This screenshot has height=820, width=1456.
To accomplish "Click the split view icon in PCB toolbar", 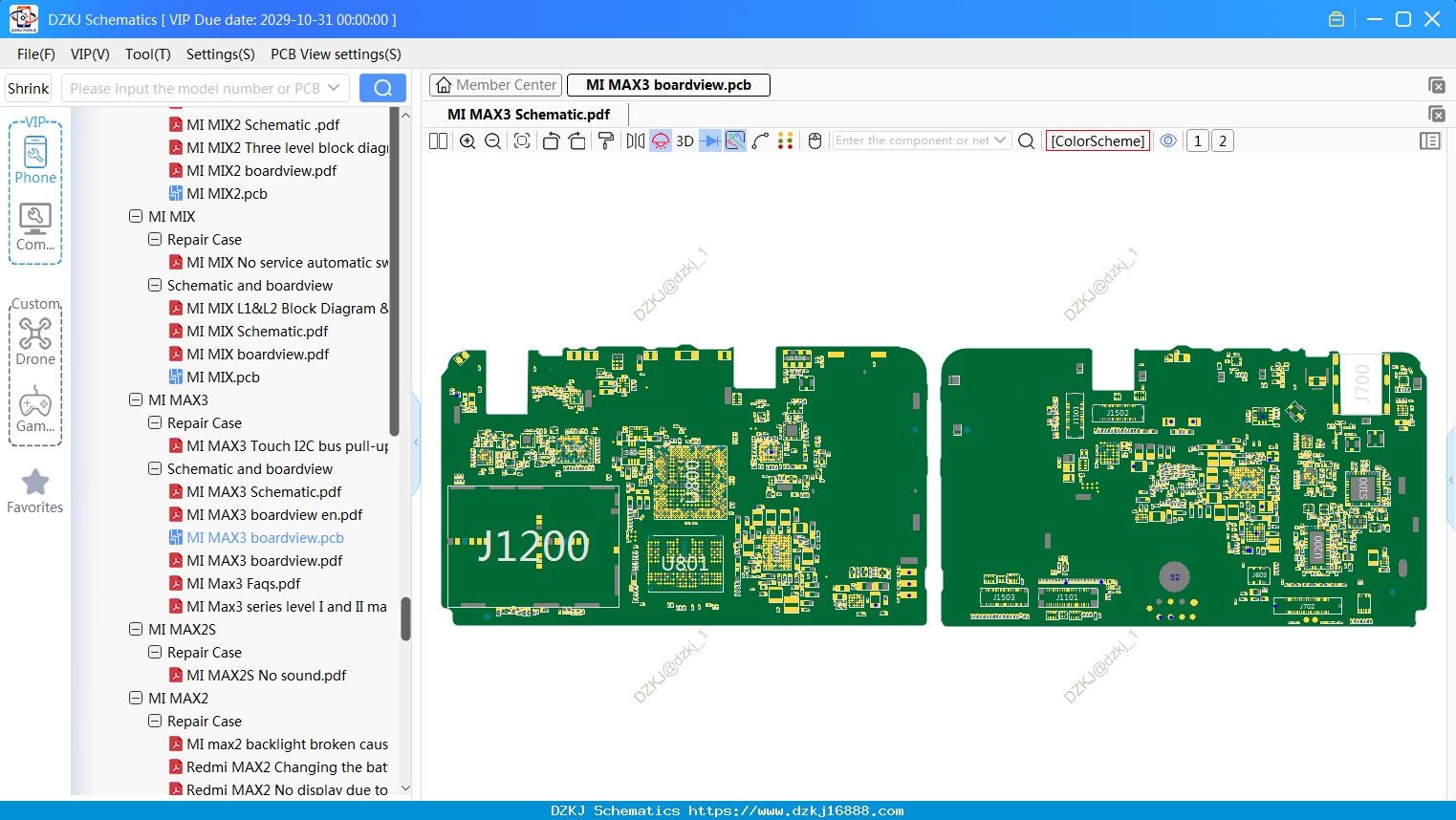I will coord(438,140).
